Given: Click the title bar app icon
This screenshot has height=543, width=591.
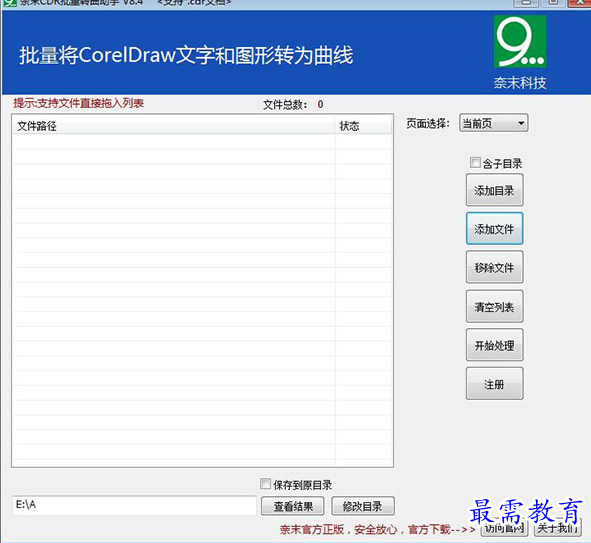Looking at the screenshot, I should coord(9,3).
